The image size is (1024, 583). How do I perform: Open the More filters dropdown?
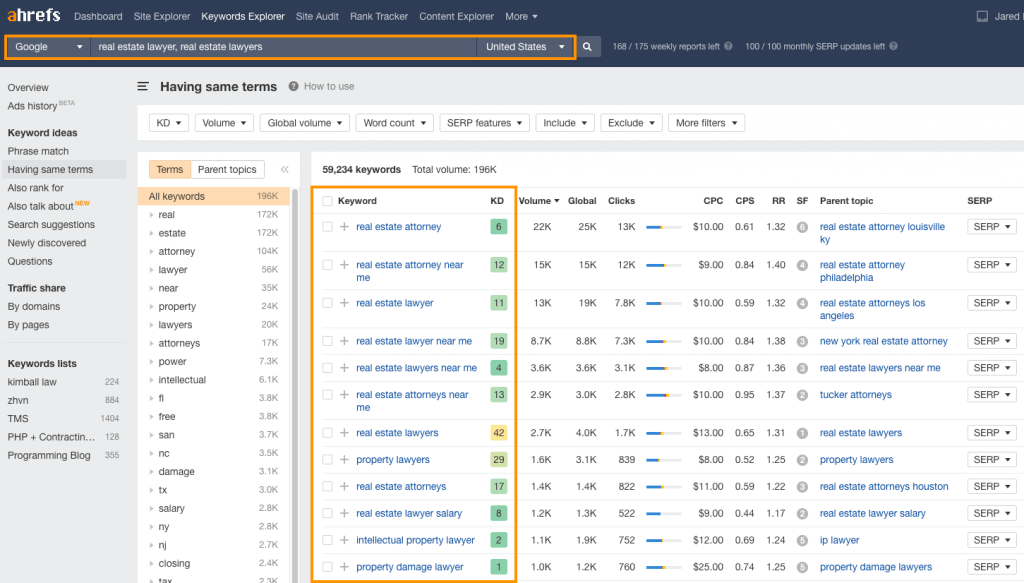707,123
